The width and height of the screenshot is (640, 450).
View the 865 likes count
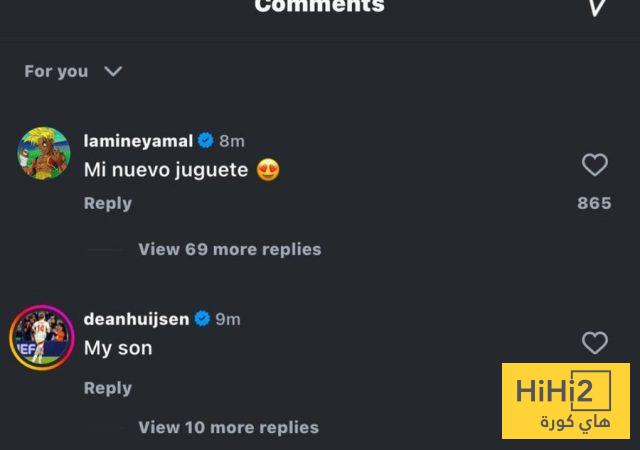[x=594, y=203]
